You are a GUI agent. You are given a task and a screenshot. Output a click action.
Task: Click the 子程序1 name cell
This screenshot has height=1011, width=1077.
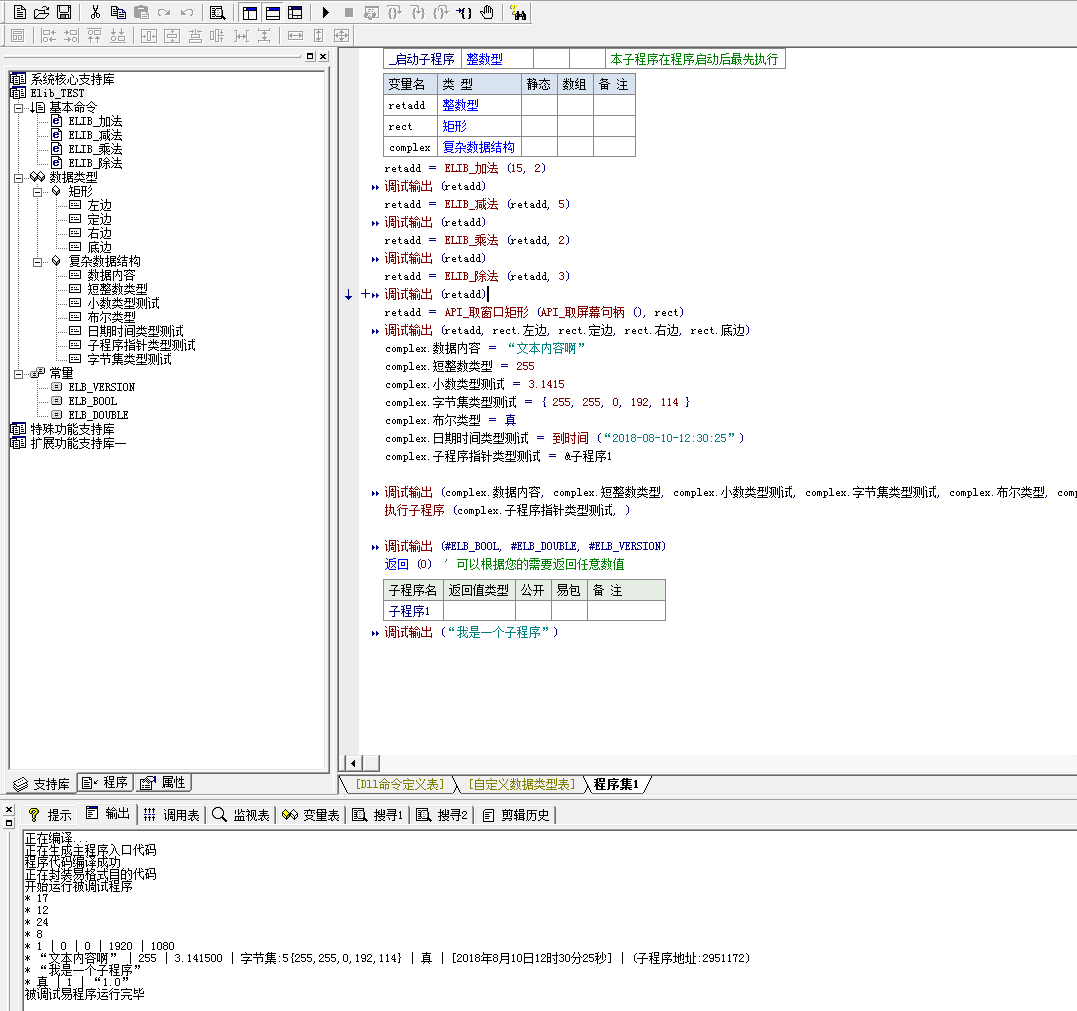tap(413, 611)
